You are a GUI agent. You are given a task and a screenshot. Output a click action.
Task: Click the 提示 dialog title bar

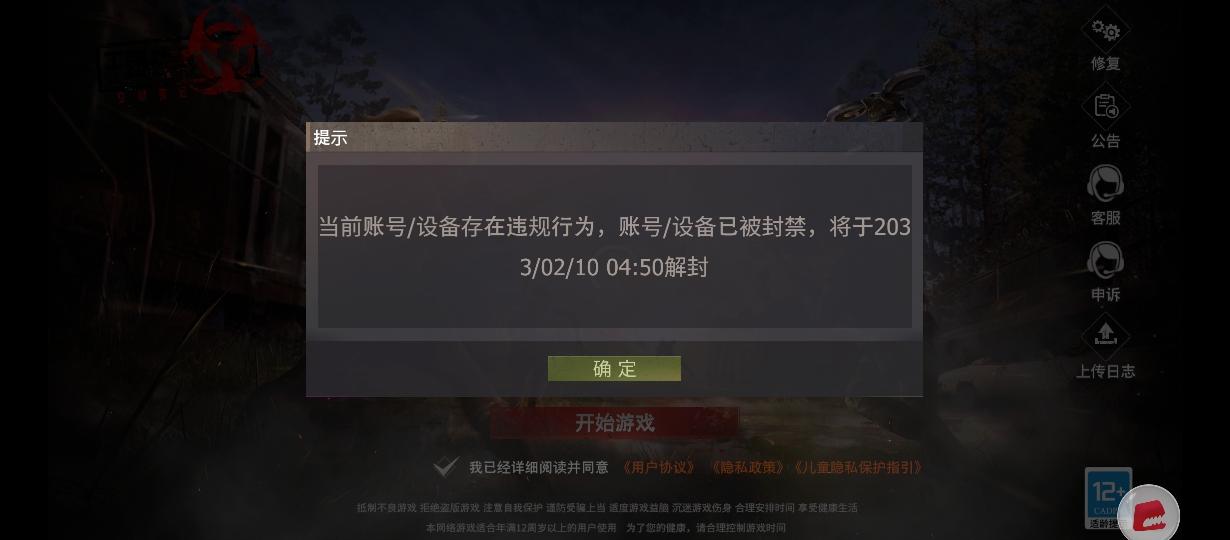(614, 137)
